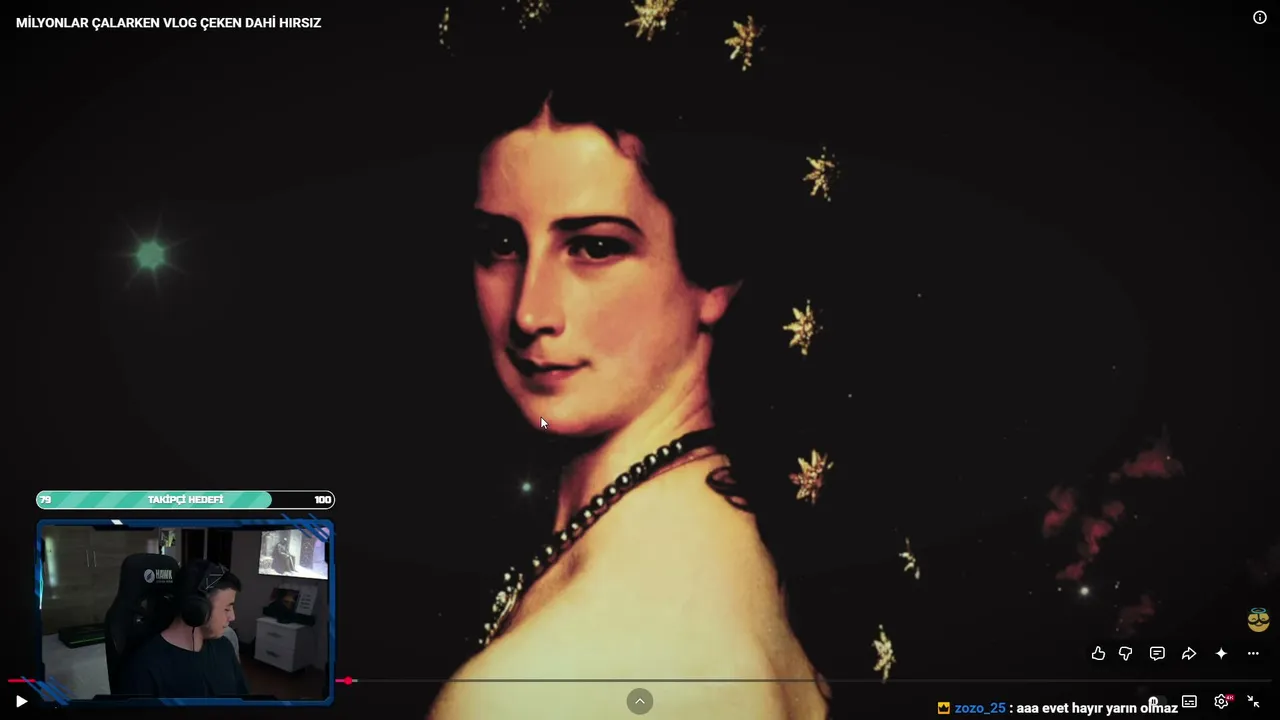
Task: Play the video
Action: point(21,701)
